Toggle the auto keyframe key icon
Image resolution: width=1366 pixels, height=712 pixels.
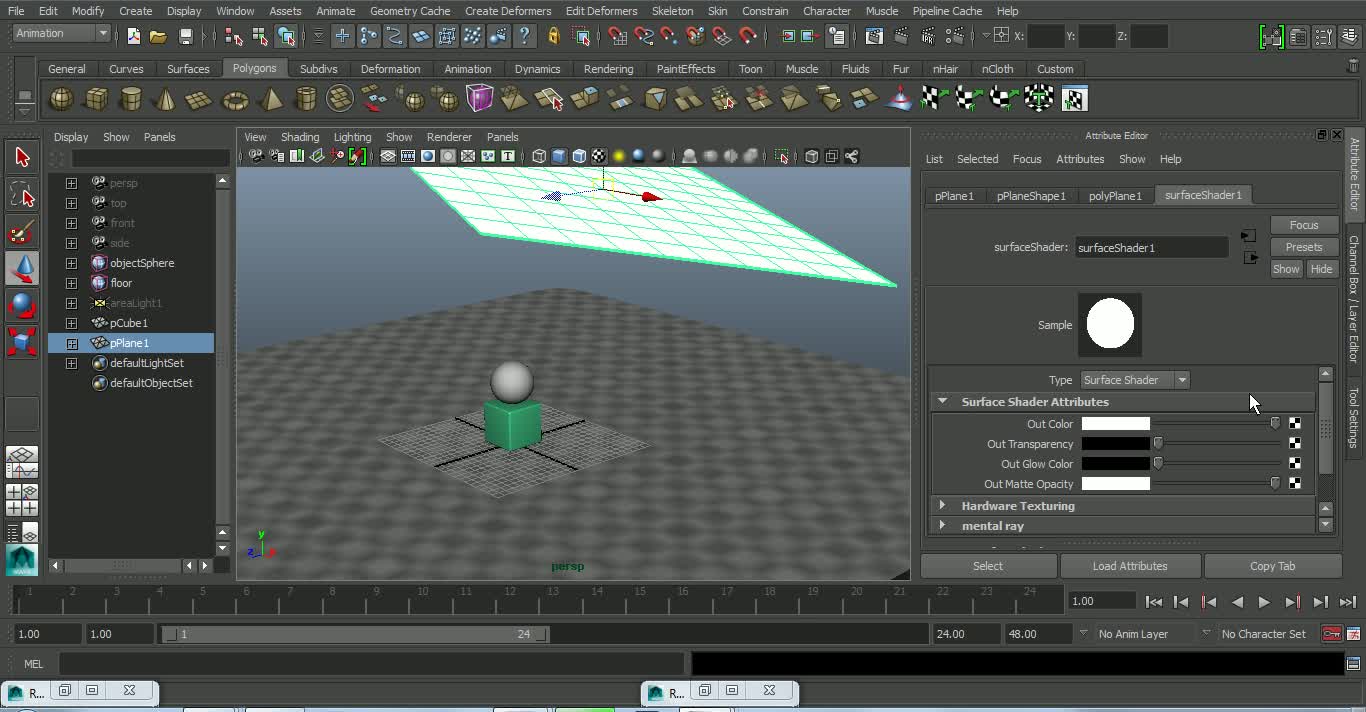coord(1331,634)
